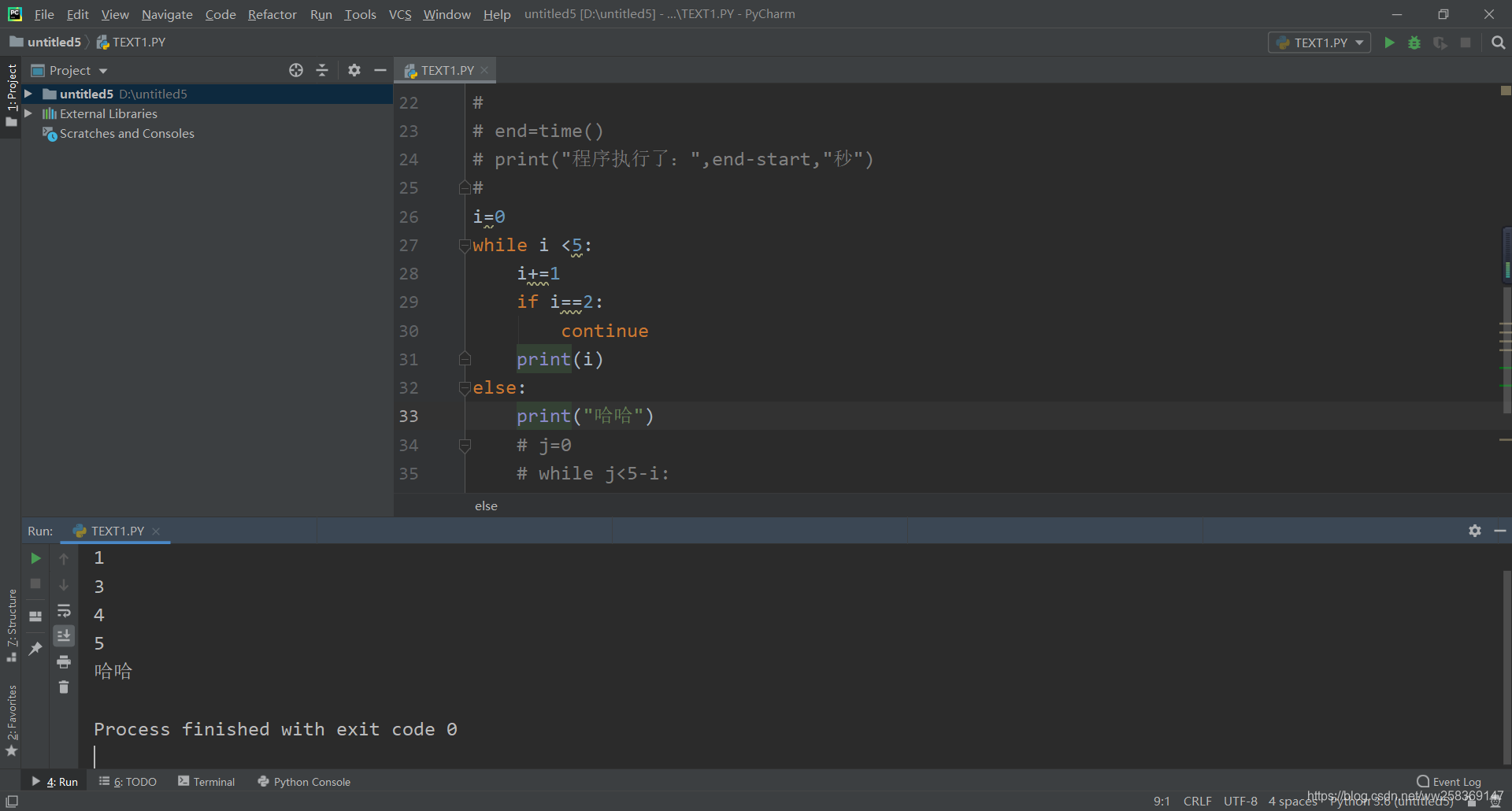The height and width of the screenshot is (811, 1512).
Task: Open Project panel settings gear
Action: pyautogui.click(x=354, y=70)
